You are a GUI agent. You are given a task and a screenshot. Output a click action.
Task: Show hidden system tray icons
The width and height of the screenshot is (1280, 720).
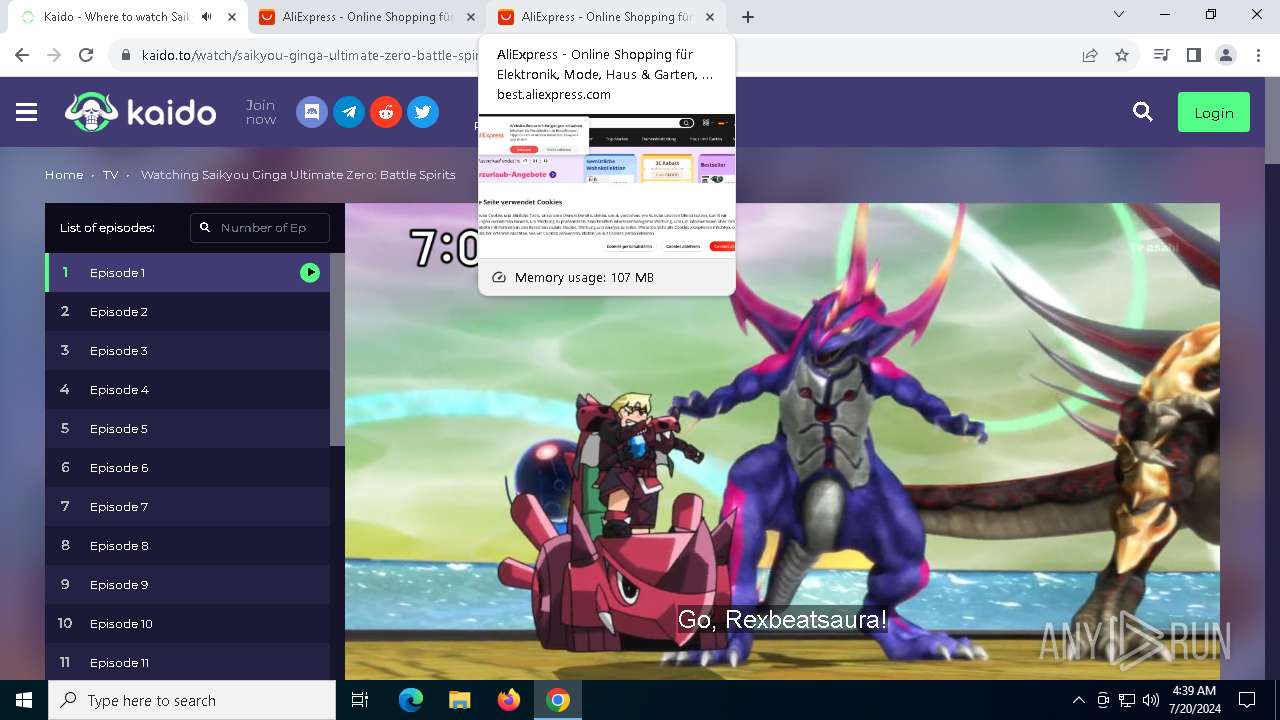click(1078, 700)
